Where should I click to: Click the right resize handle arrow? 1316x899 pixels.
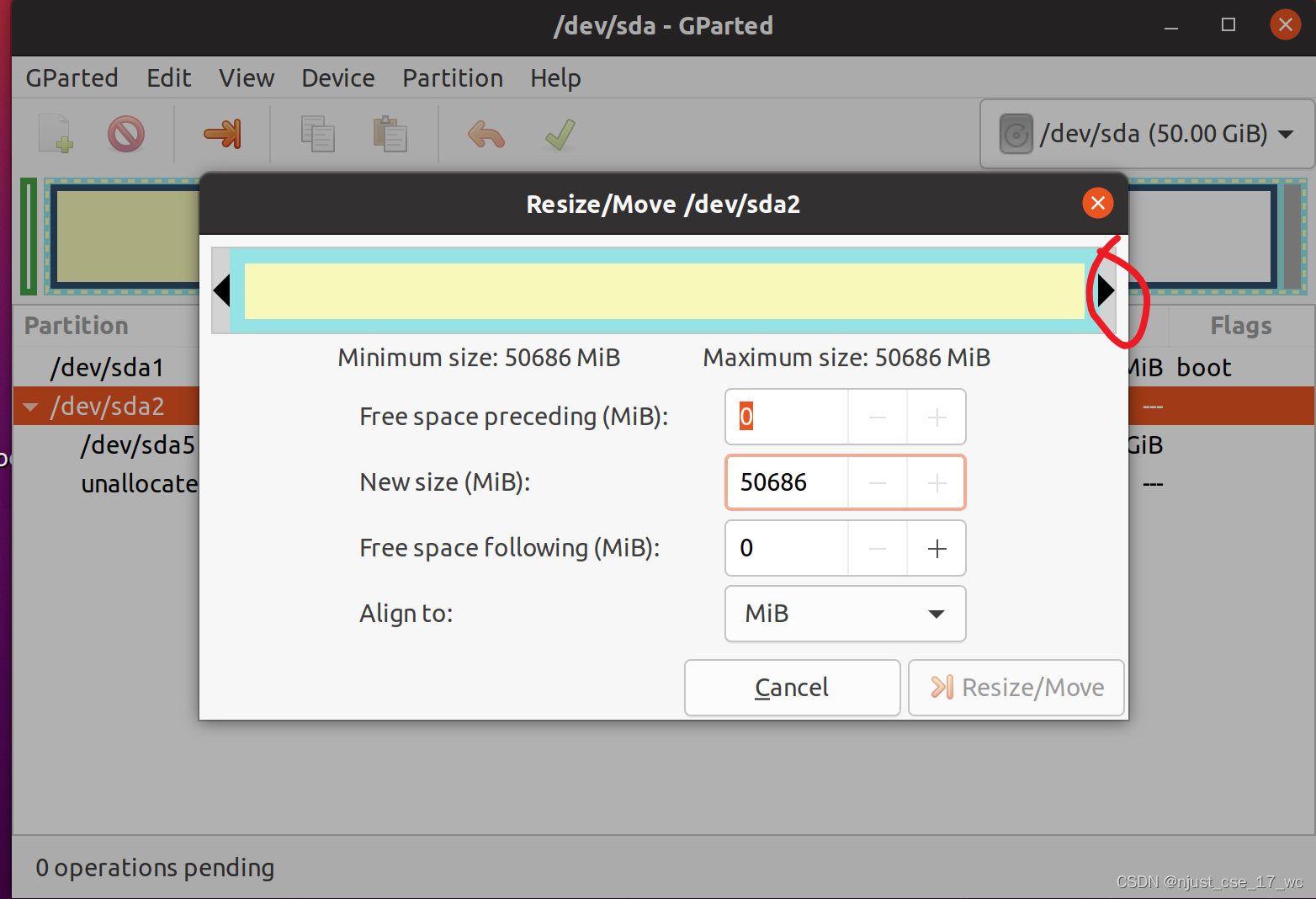(1106, 290)
